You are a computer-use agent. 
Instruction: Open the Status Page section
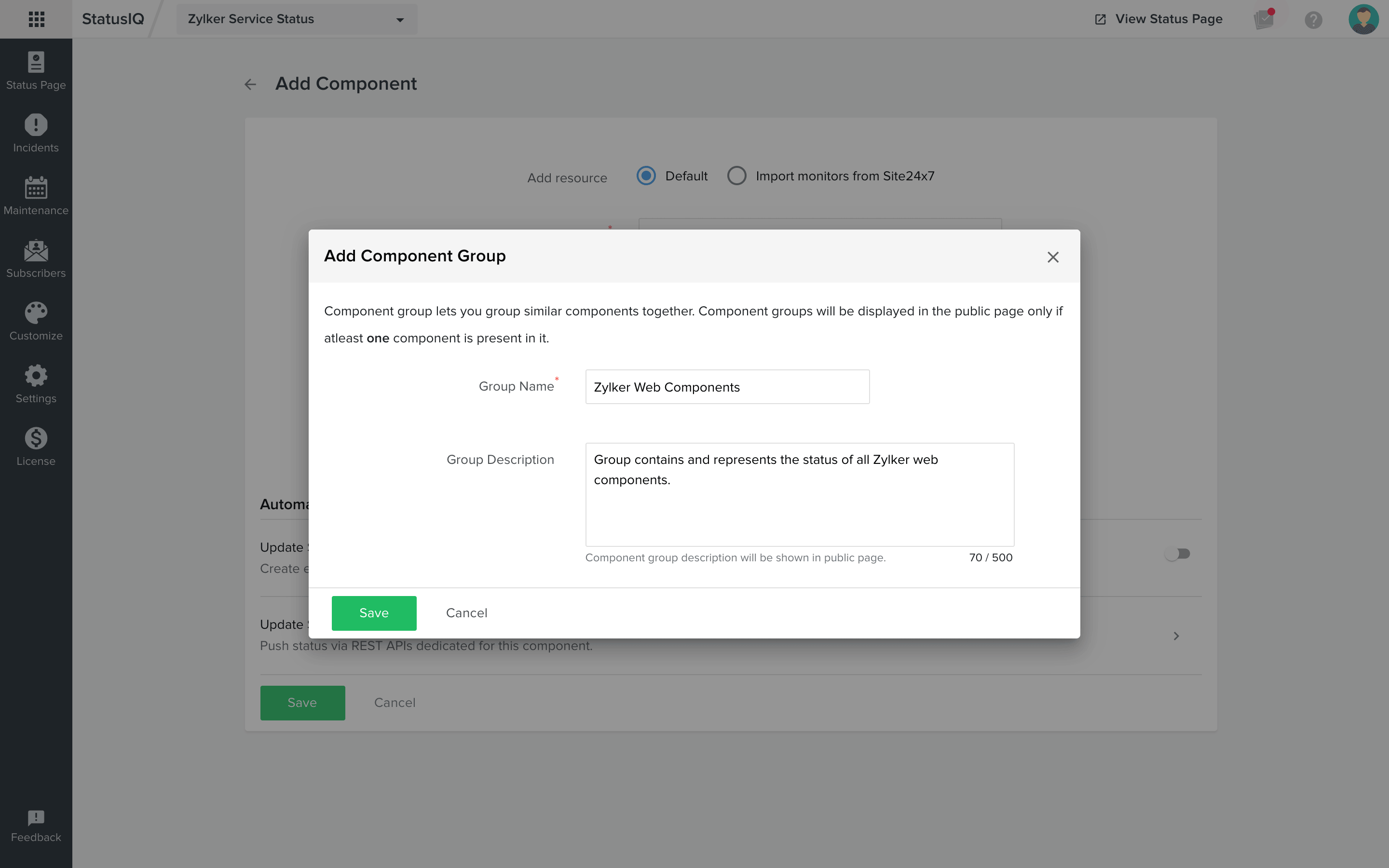coord(36,70)
